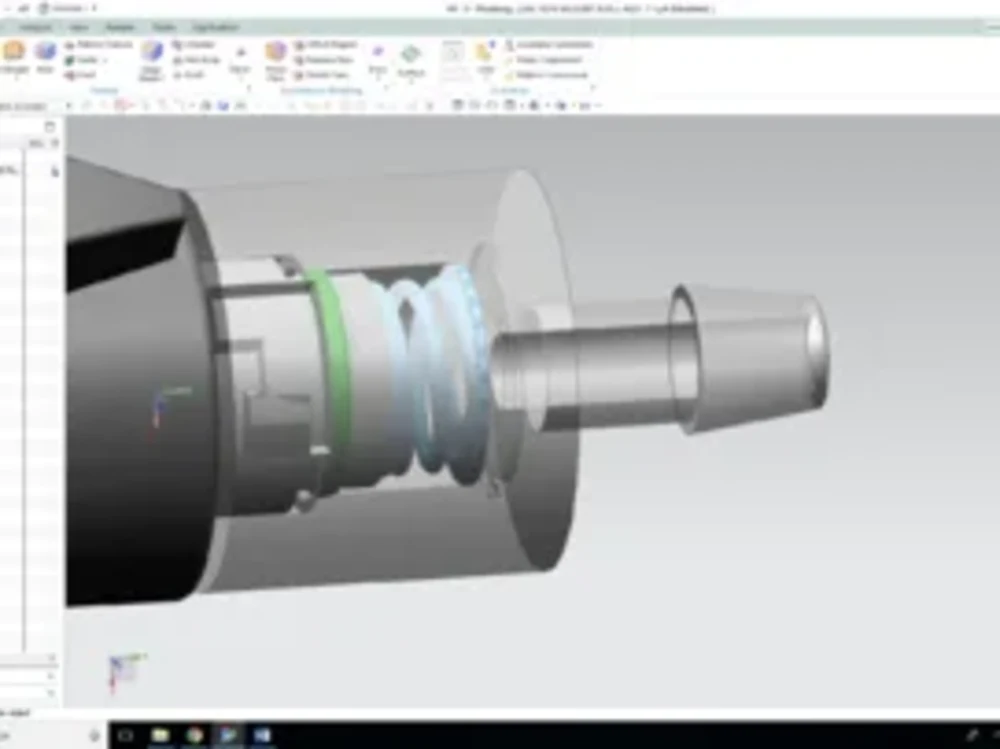The image size is (1000, 749).
Task: Click the Replace Face command
Action: click(x=324, y=59)
